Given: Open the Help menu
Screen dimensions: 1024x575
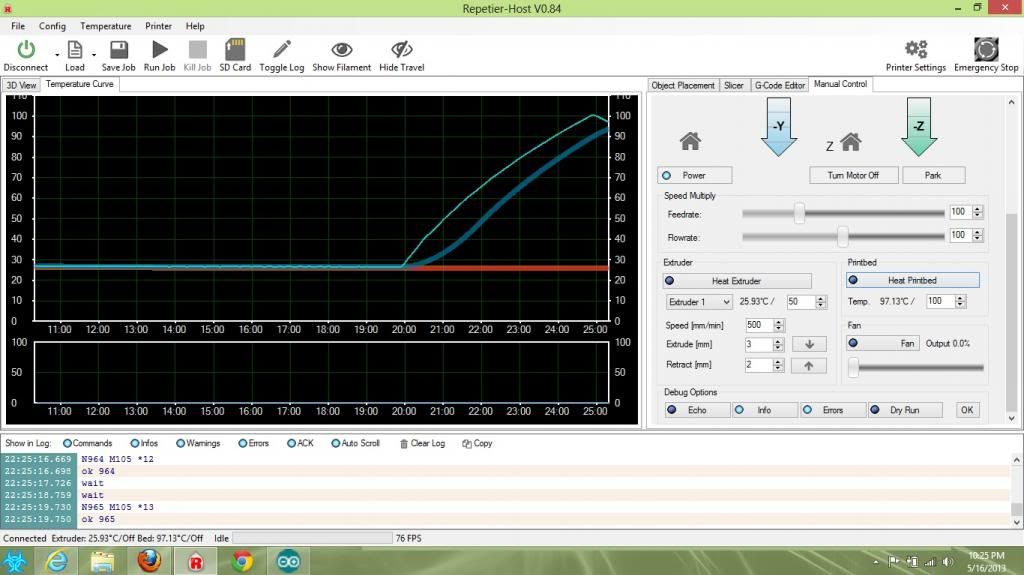Looking at the screenshot, I should click(195, 26).
